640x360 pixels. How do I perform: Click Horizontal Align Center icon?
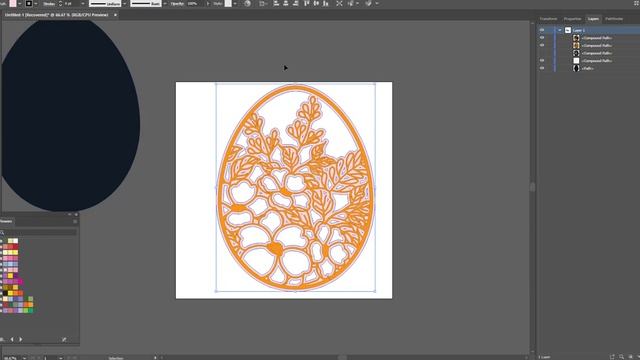point(286,3)
